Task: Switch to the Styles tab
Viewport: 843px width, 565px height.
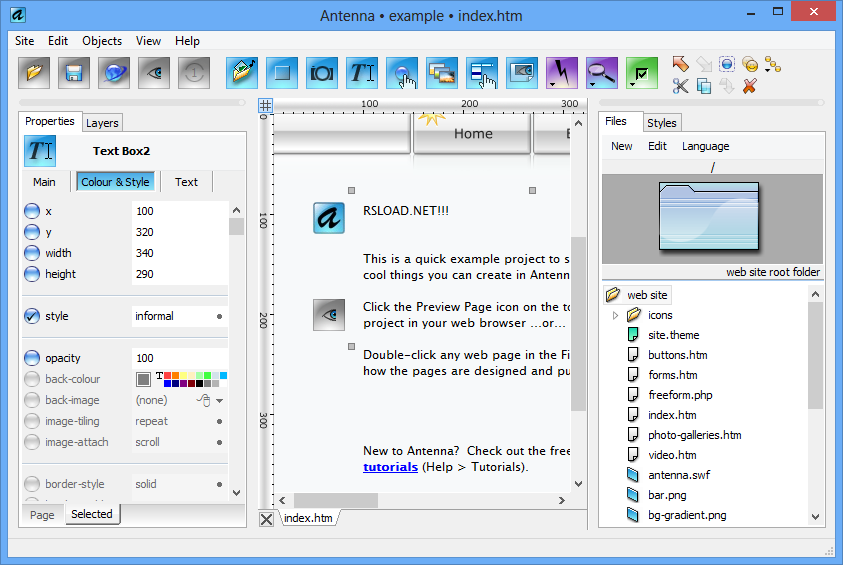Action: (661, 123)
